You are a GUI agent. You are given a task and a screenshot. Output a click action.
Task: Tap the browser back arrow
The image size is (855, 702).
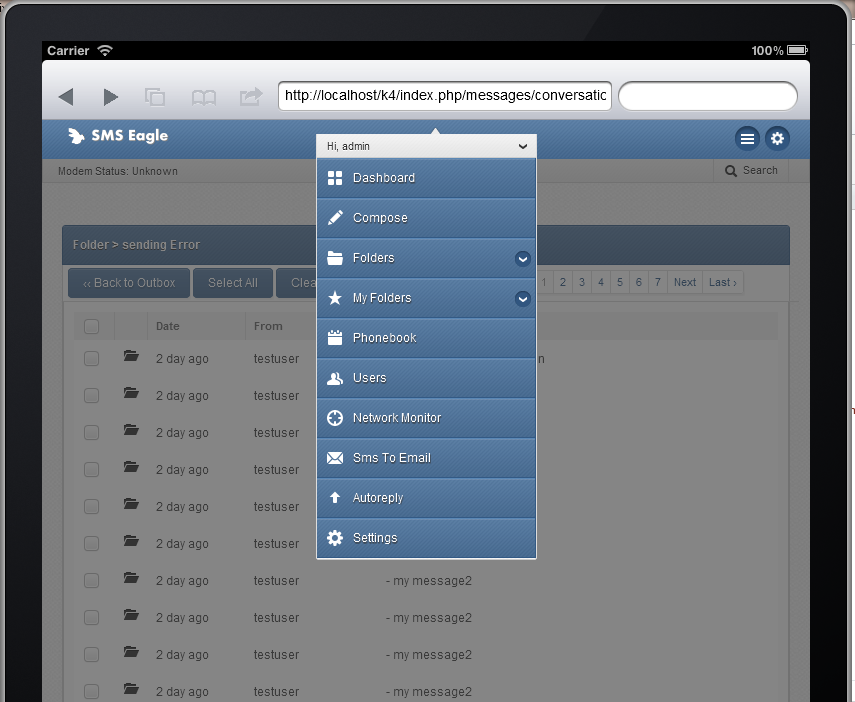coord(66,97)
